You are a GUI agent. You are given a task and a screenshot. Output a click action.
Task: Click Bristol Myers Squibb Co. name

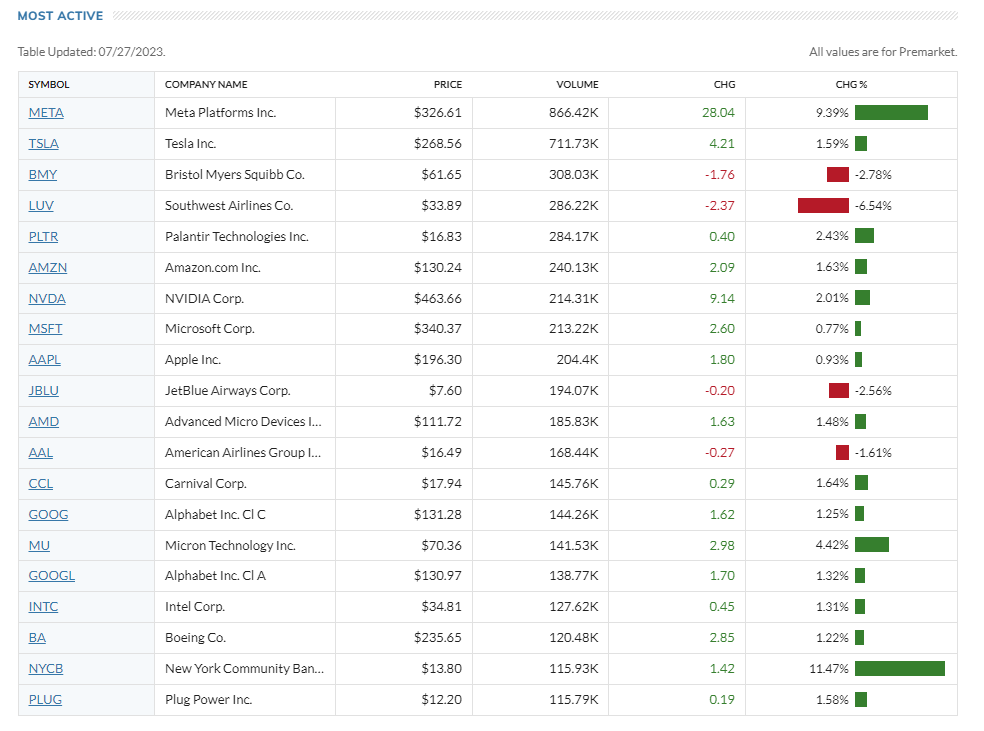pos(235,174)
